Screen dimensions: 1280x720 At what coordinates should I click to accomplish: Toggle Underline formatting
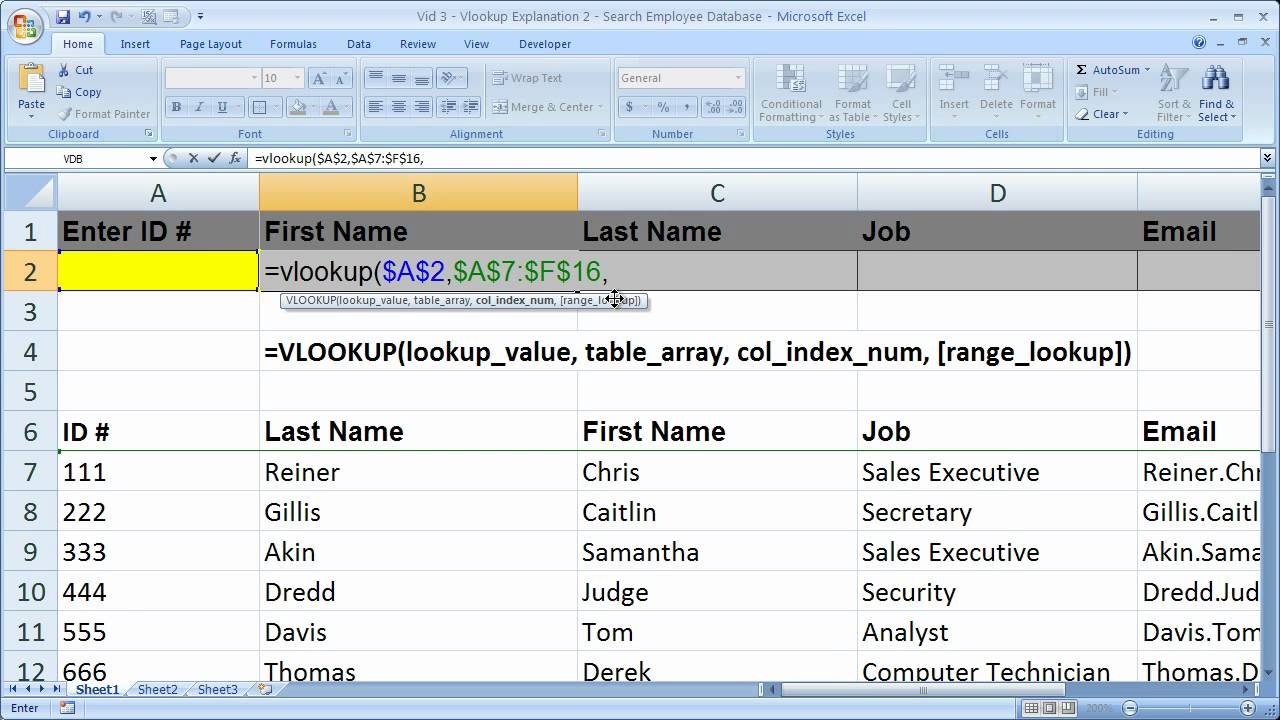(x=221, y=107)
